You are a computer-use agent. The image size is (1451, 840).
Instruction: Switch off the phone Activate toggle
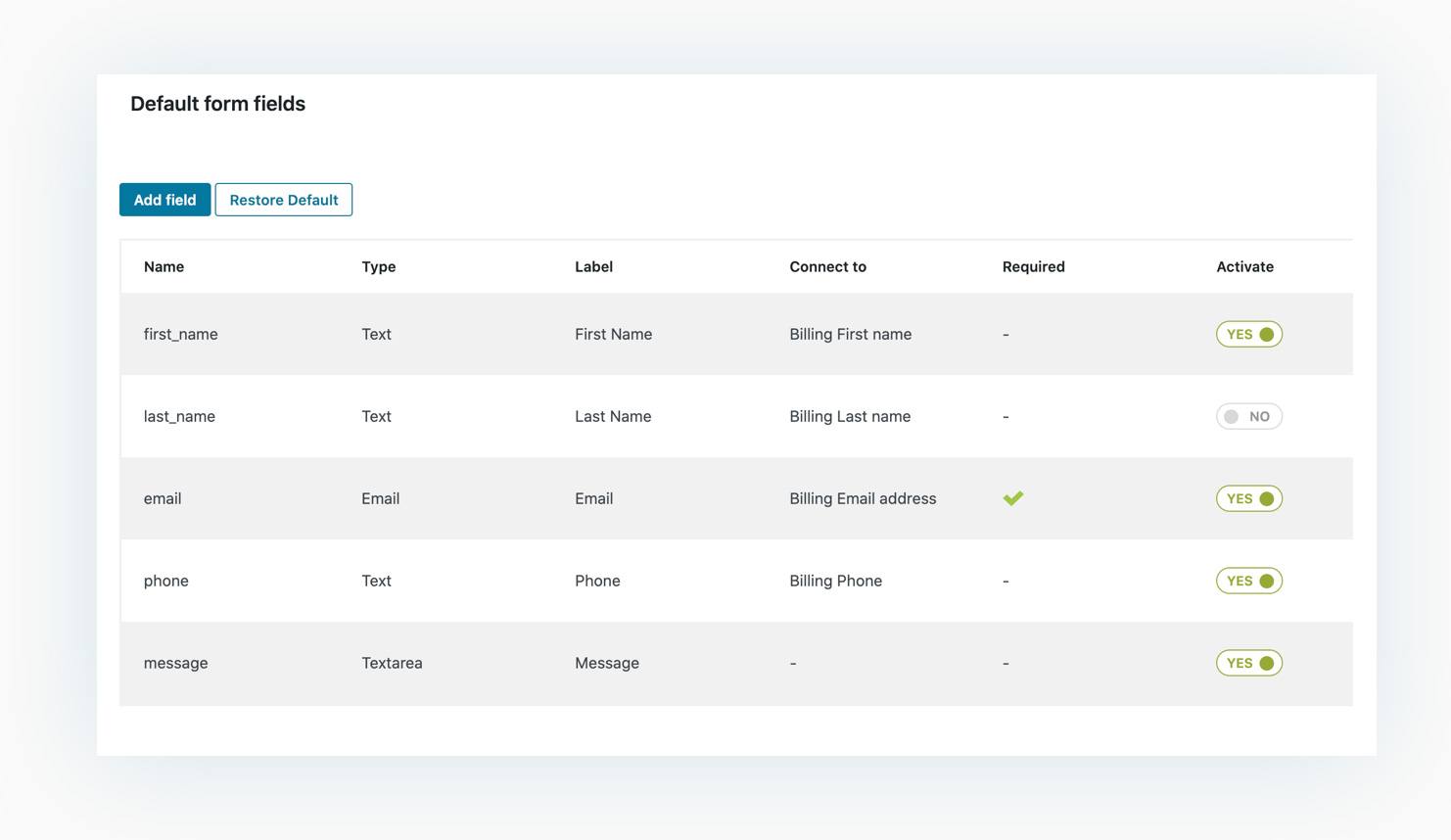click(x=1248, y=581)
